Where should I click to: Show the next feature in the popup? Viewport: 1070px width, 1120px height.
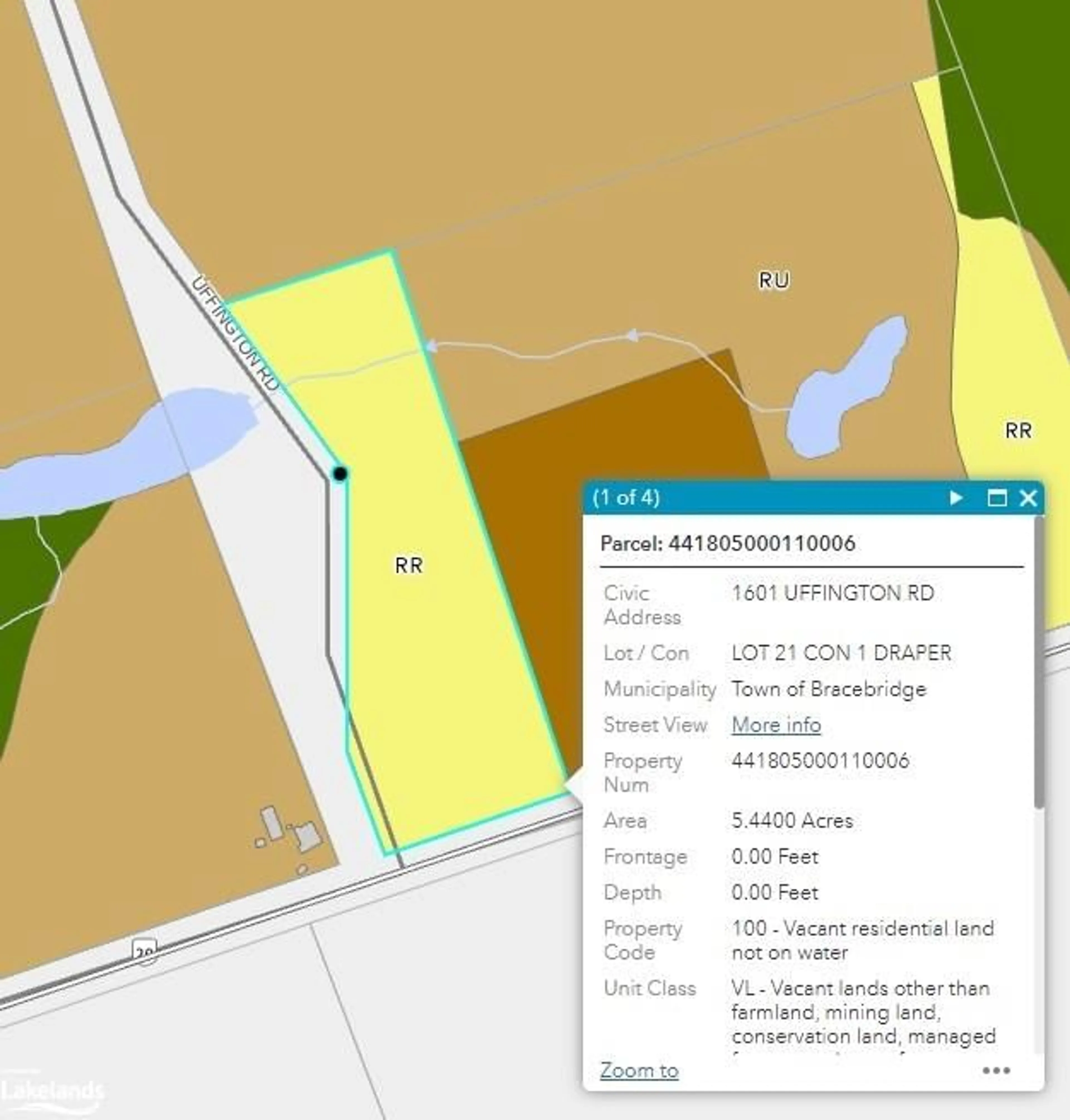[956, 498]
